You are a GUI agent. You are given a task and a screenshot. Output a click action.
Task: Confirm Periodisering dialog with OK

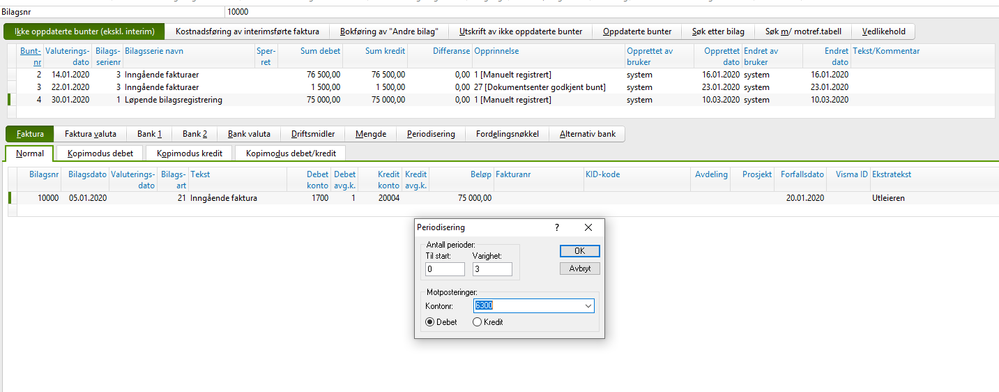tap(580, 251)
